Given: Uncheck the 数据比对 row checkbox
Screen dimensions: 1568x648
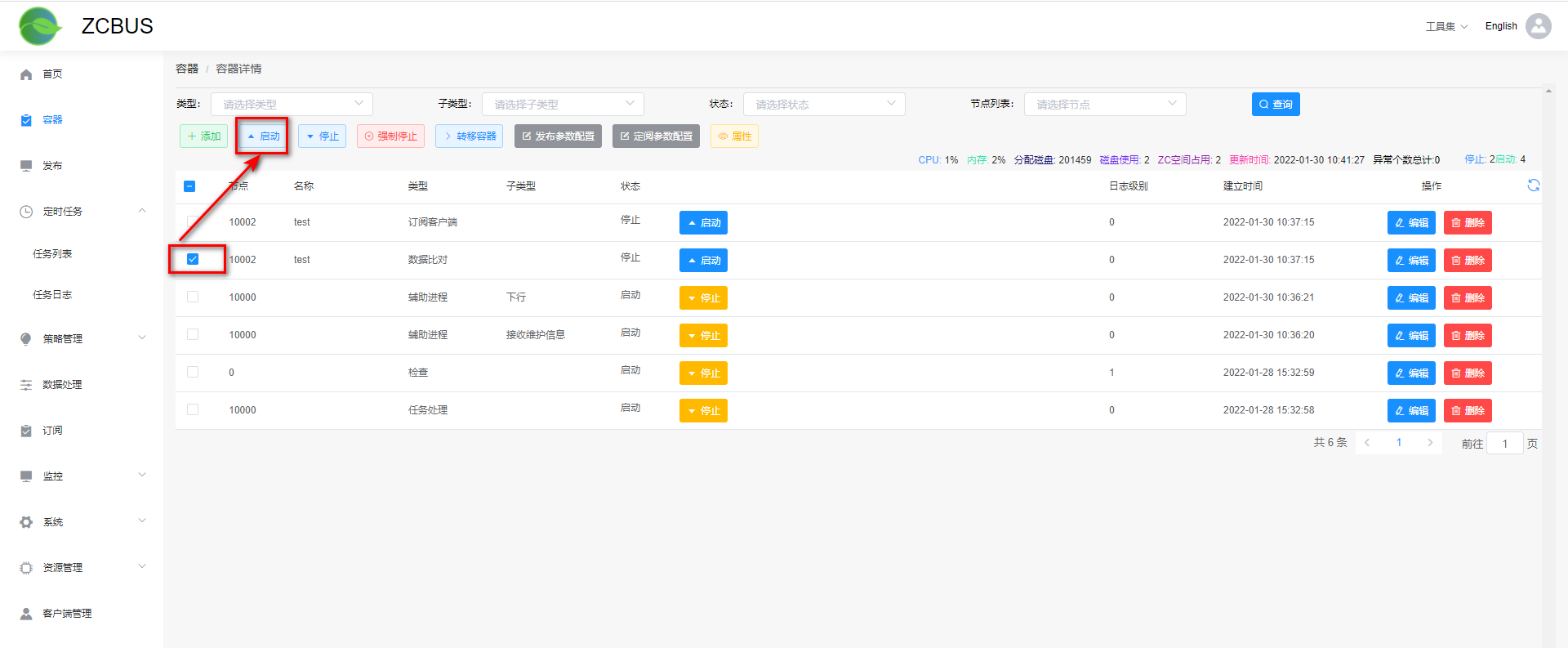Looking at the screenshot, I should coord(193,259).
